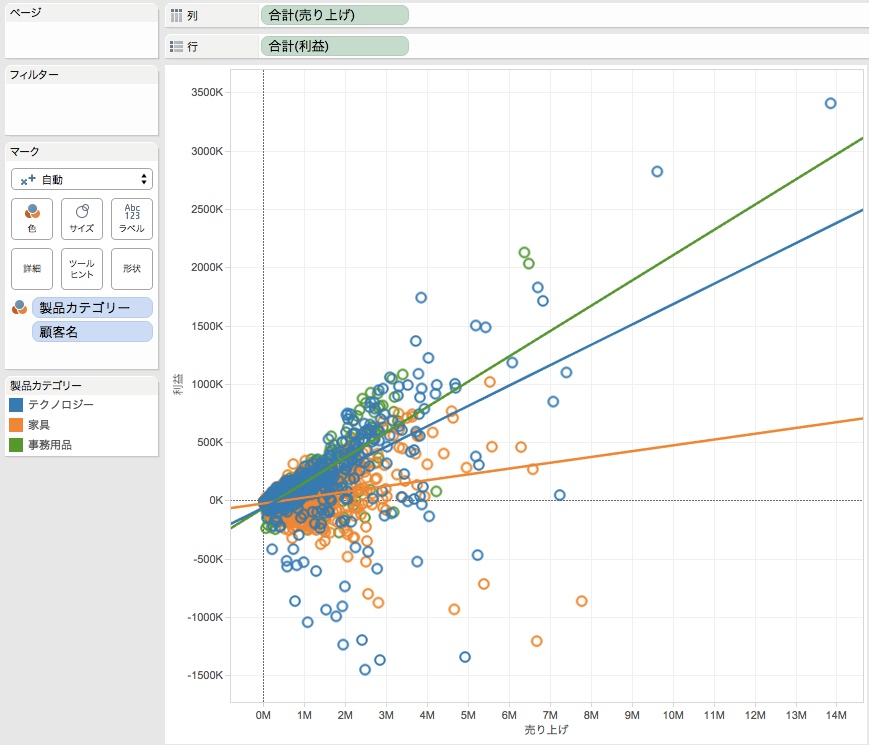Image resolution: width=869 pixels, height=745 pixels.
Task: Select the top-right outlier data point
Action: [830, 103]
